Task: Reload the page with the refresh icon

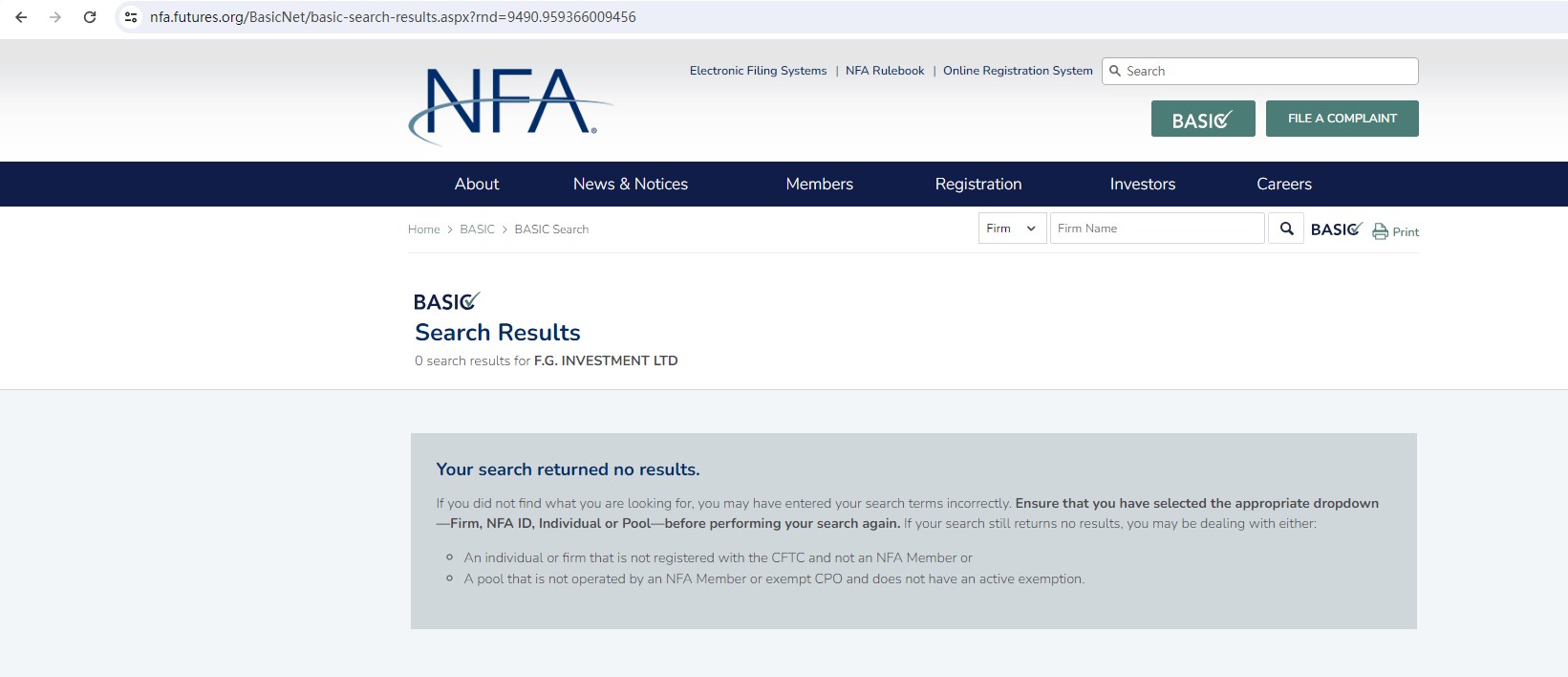Action: point(90,17)
